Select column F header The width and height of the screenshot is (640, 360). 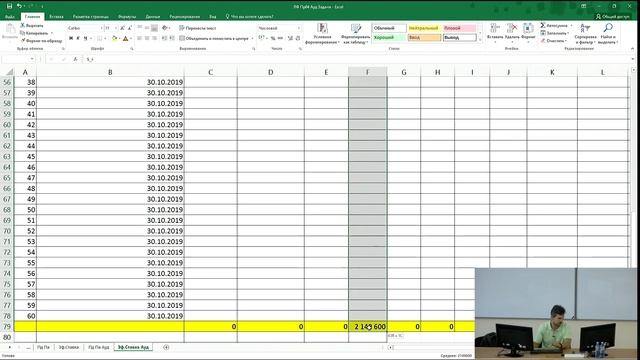coord(368,72)
